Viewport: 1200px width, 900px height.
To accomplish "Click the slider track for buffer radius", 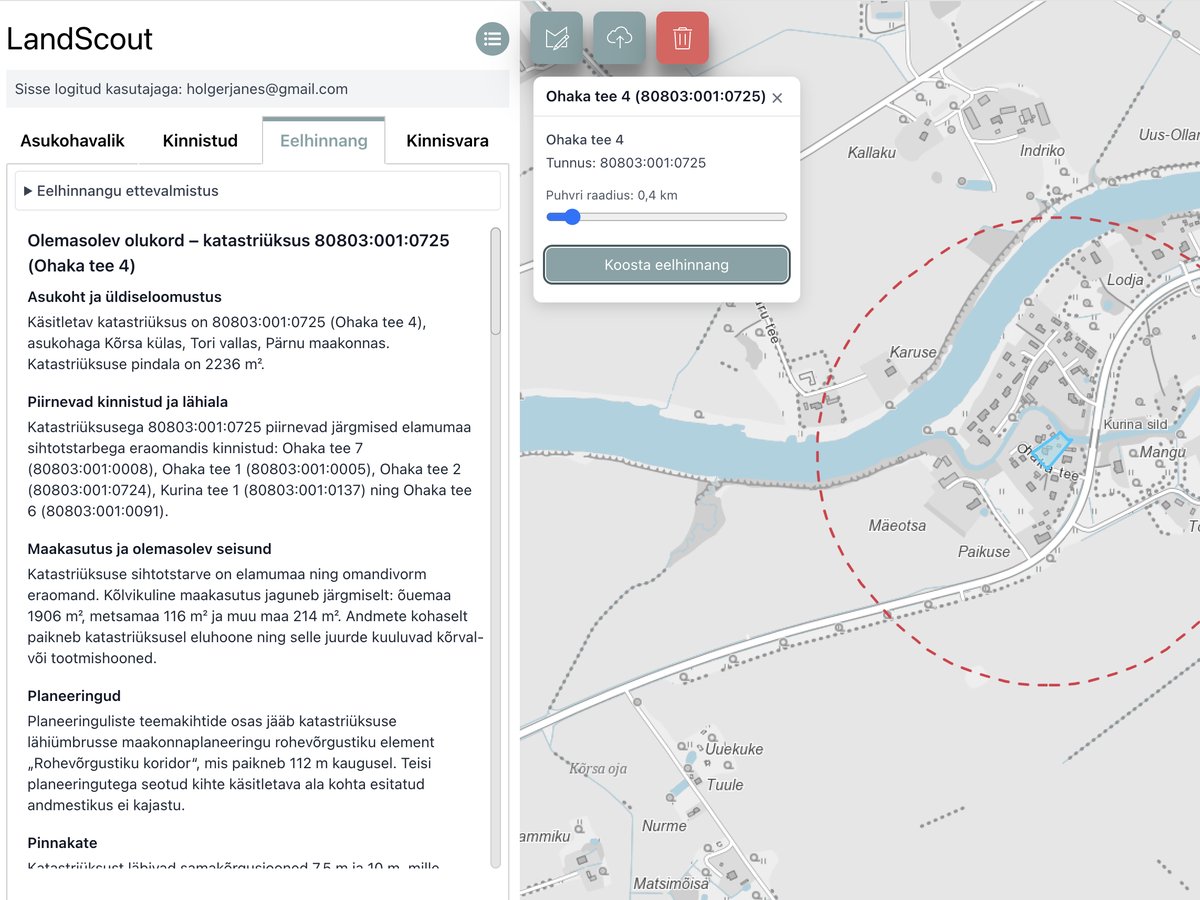I will pyautogui.click(x=666, y=216).
